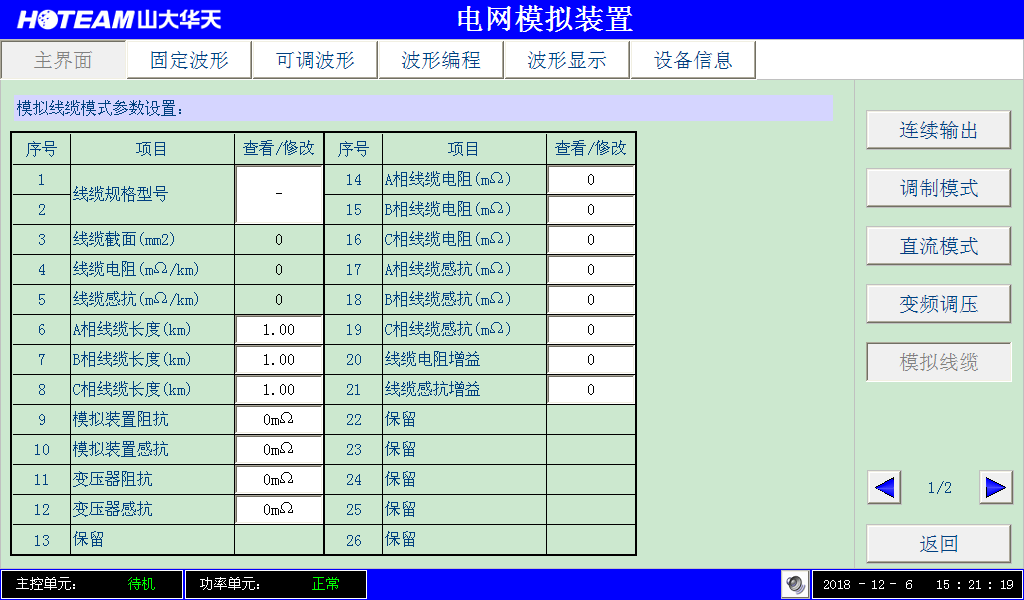Click the right arrow next page icon
The width and height of the screenshot is (1024, 600).
(x=995, y=487)
